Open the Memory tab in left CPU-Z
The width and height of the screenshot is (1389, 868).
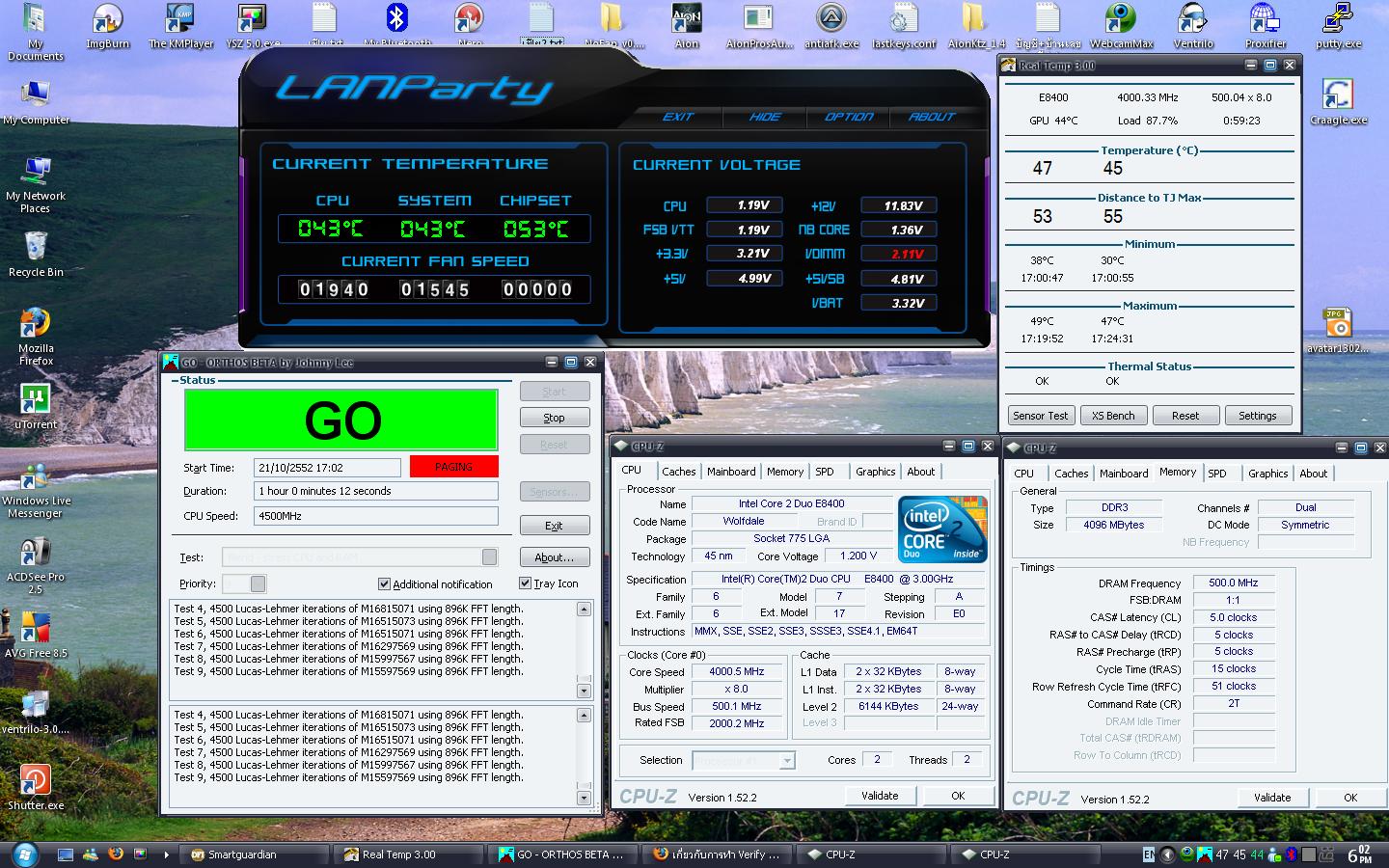[x=785, y=472]
